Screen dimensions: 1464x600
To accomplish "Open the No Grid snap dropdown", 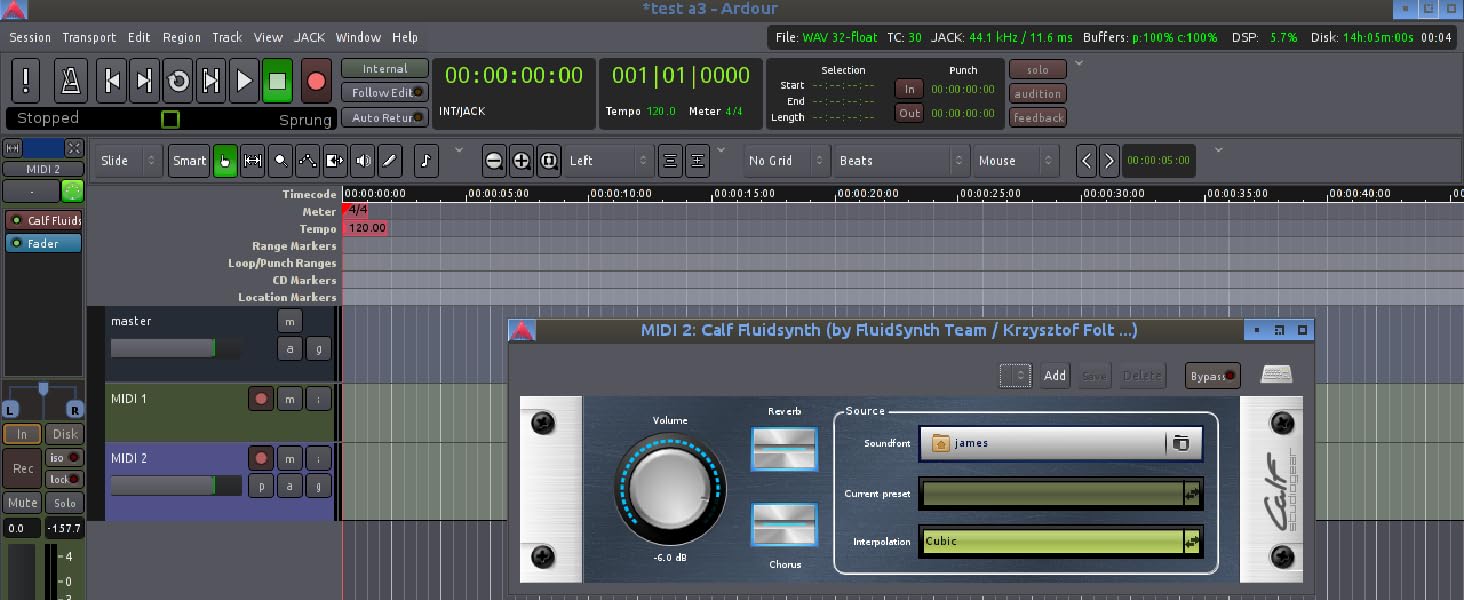I will pos(785,160).
